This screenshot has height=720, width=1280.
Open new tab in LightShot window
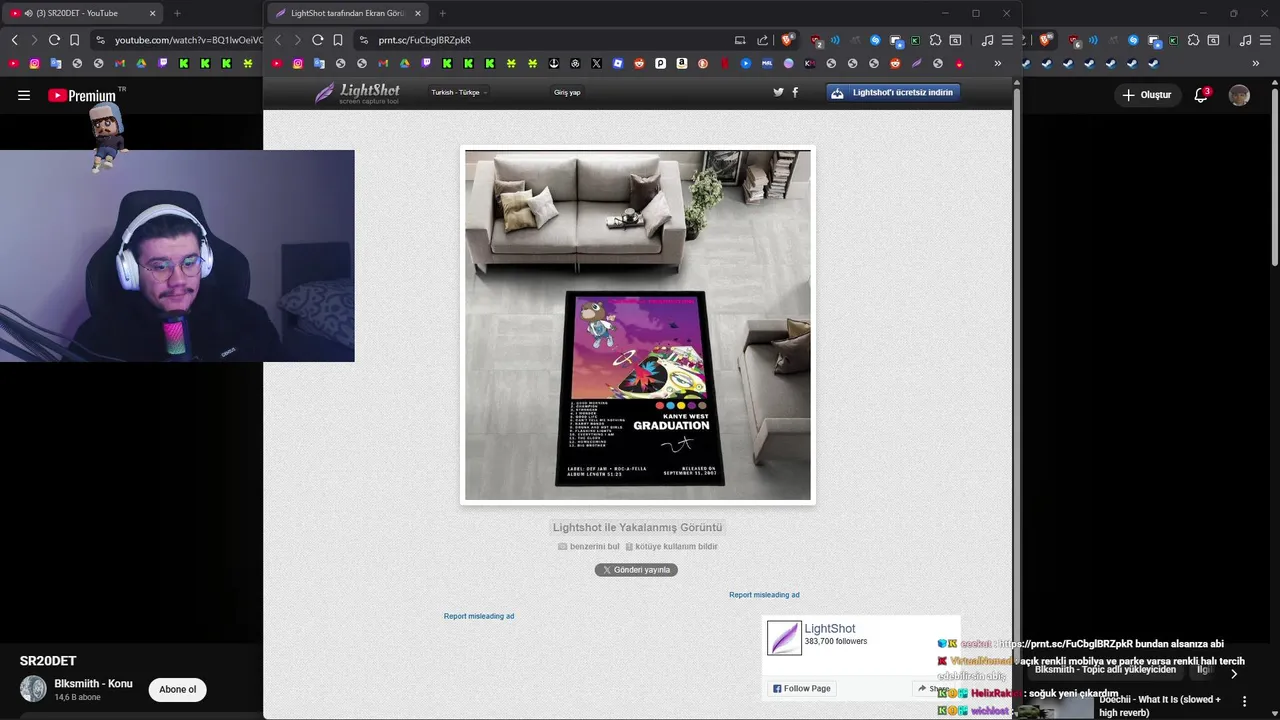click(443, 13)
